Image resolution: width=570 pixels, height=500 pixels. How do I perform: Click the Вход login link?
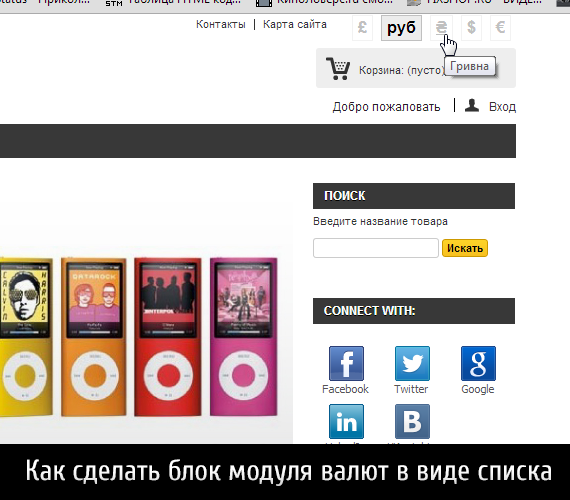tap(502, 107)
